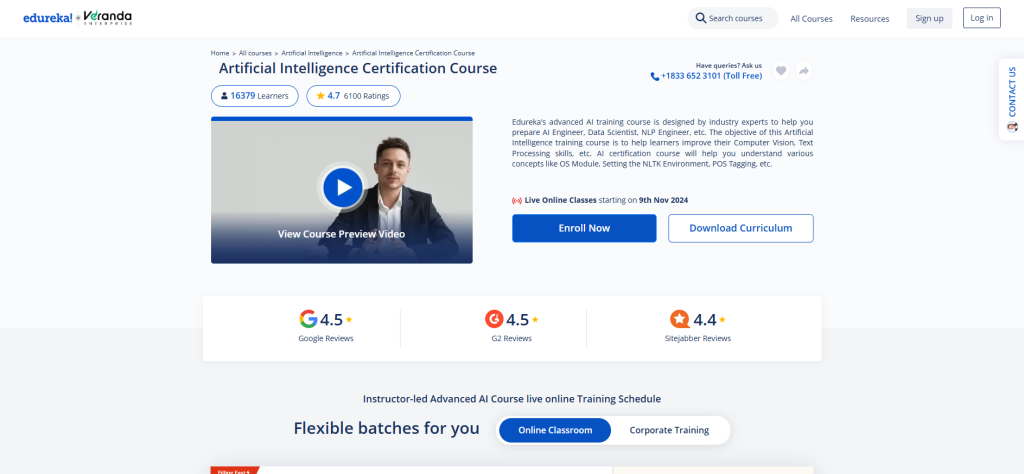Click View Course Preview Video caption
This screenshot has width=1024, height=474.
pos(342,234)
